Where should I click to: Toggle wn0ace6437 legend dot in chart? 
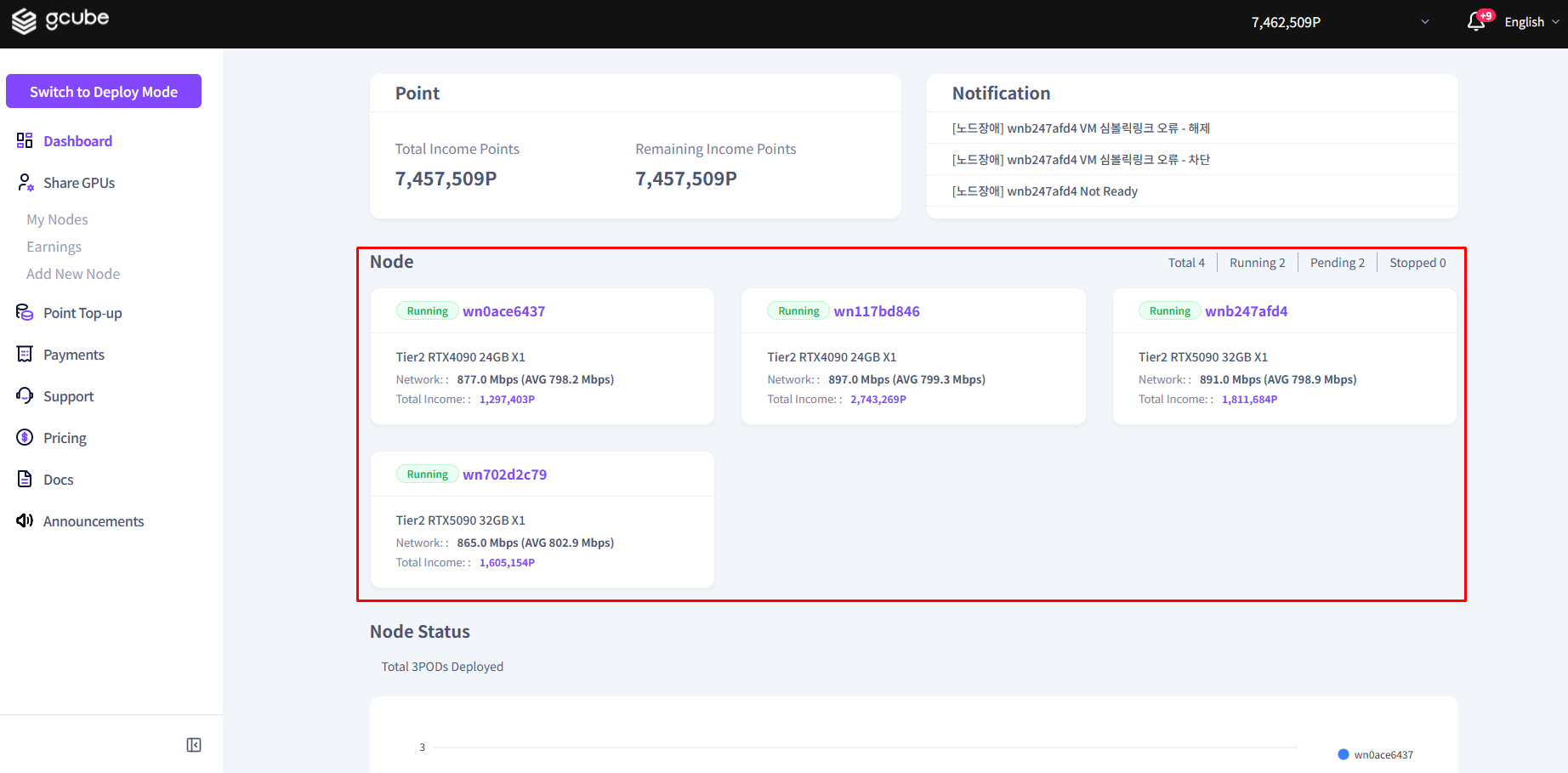[x=1344, y=754]
